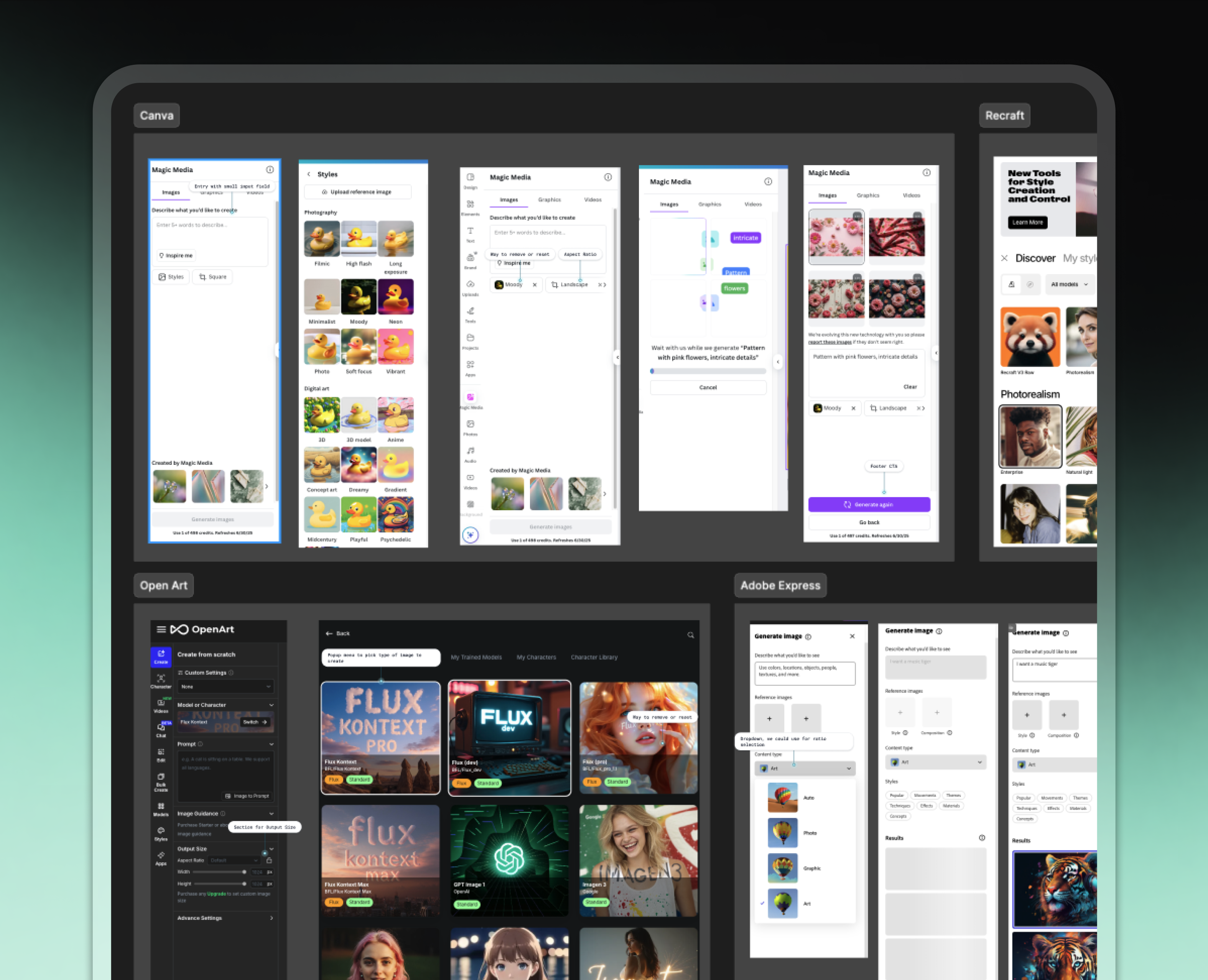Open Edit in the OpenArt sidebar
1208x980 pixels.
161,755
